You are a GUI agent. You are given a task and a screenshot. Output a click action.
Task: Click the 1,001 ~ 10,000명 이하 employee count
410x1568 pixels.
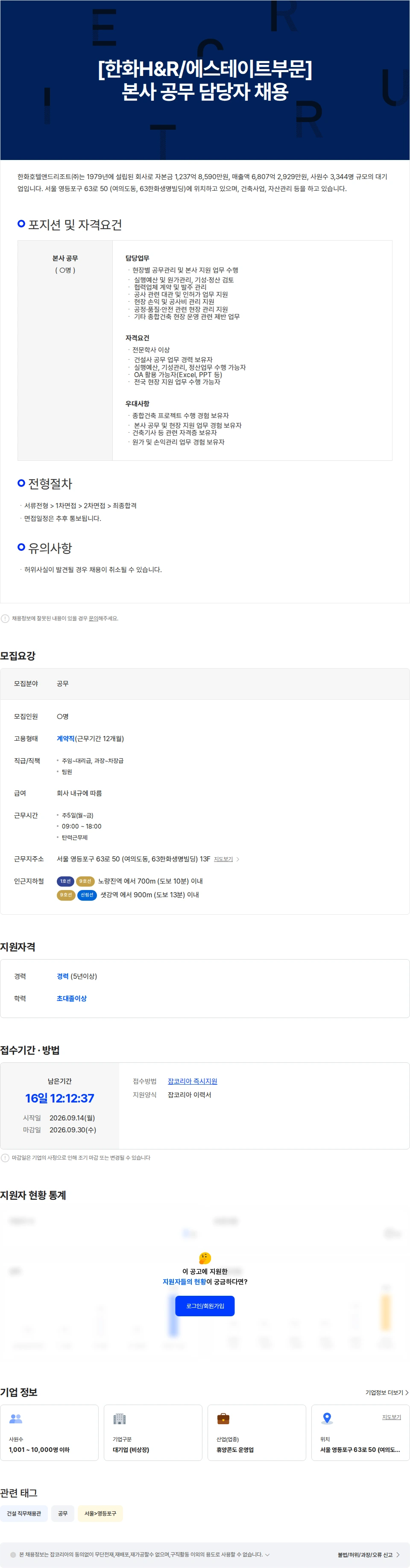point(39,1449)
